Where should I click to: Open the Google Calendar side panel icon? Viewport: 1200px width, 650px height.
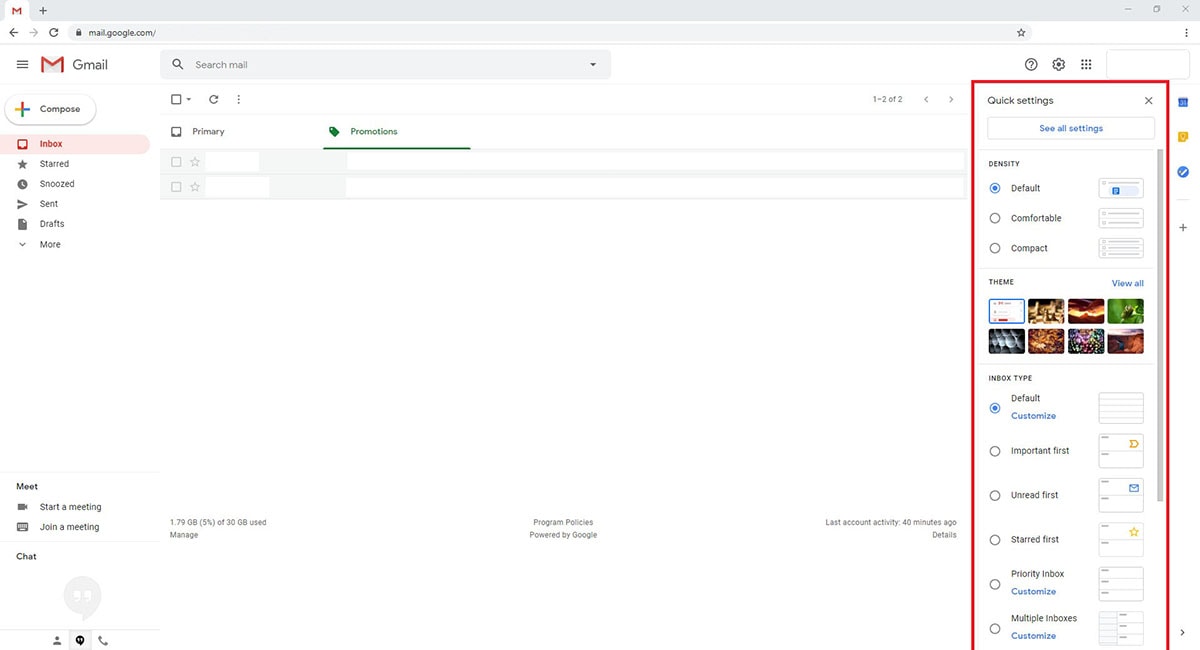coord(1183,102)
